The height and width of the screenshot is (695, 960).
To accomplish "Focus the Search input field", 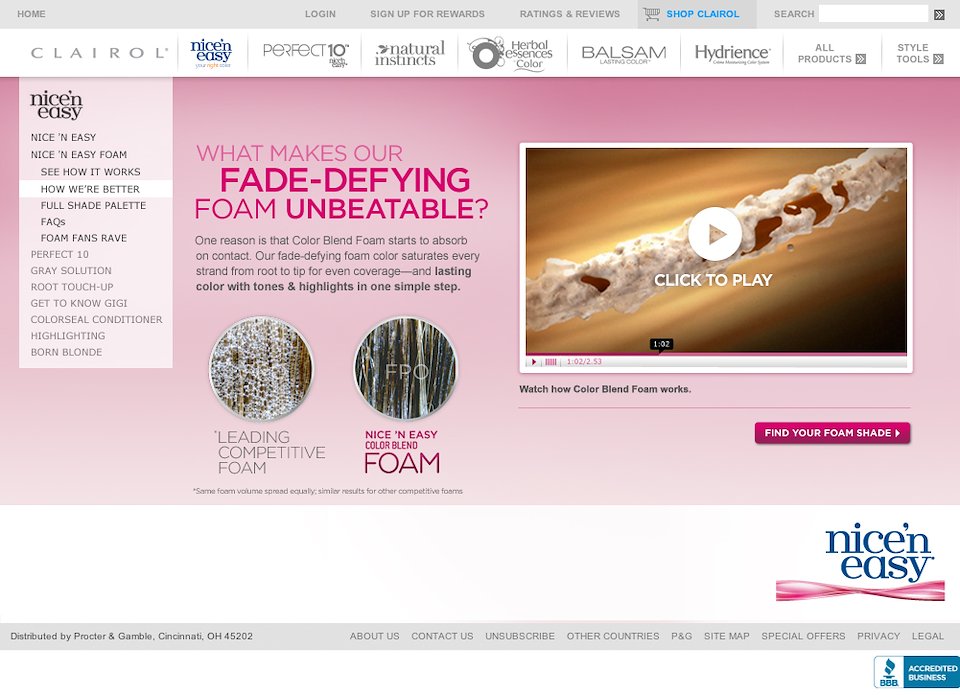I will click(x=873, y=13).
